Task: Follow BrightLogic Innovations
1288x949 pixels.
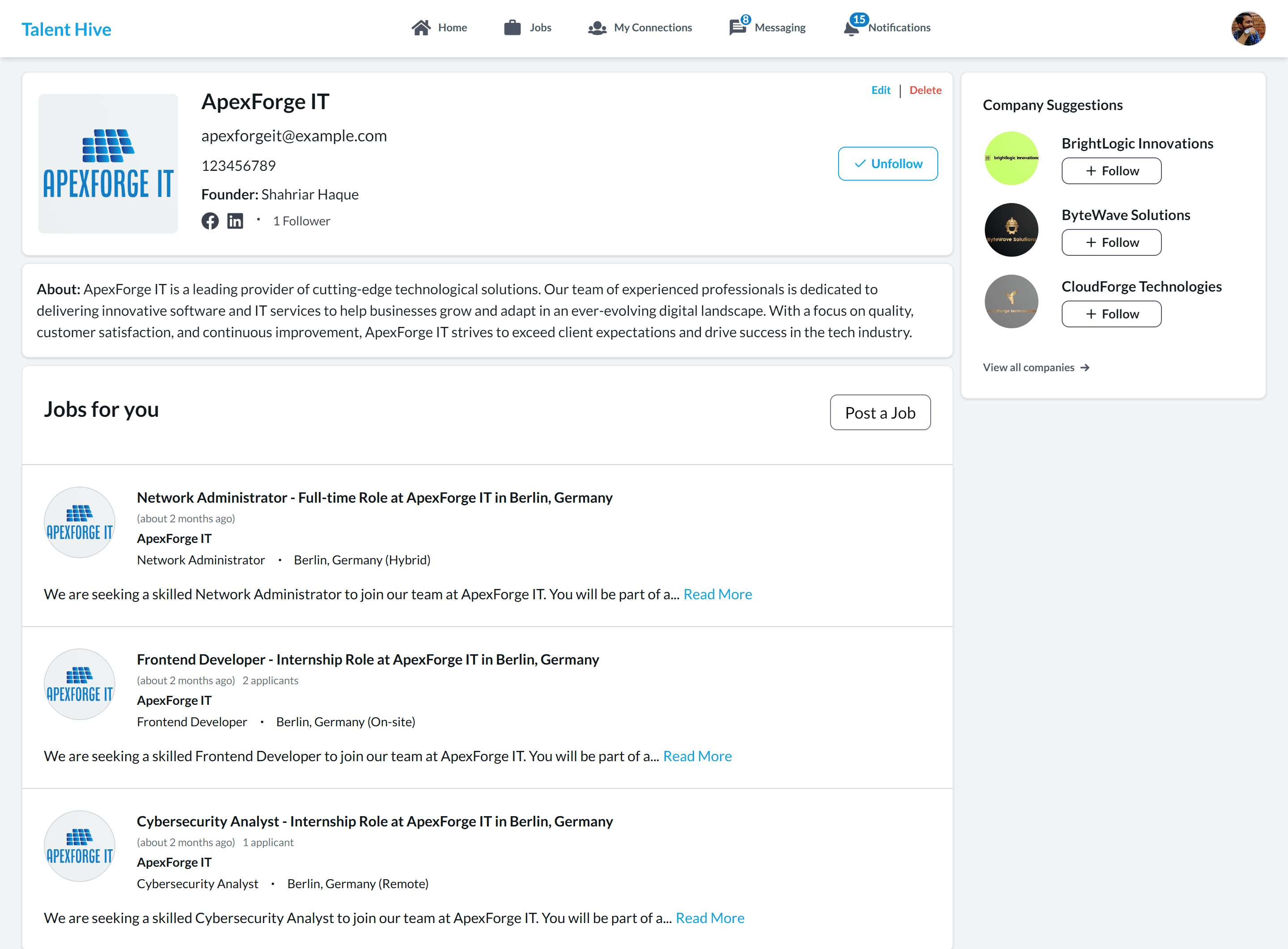Action: (x=1111, y=171)
